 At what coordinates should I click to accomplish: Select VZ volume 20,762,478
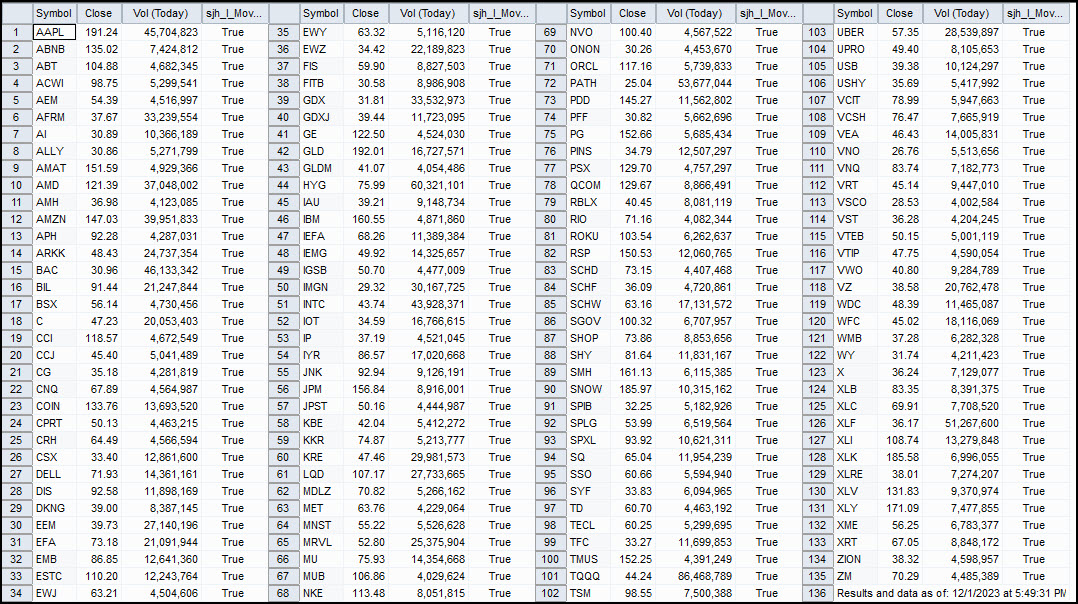[x=962, y=287]
